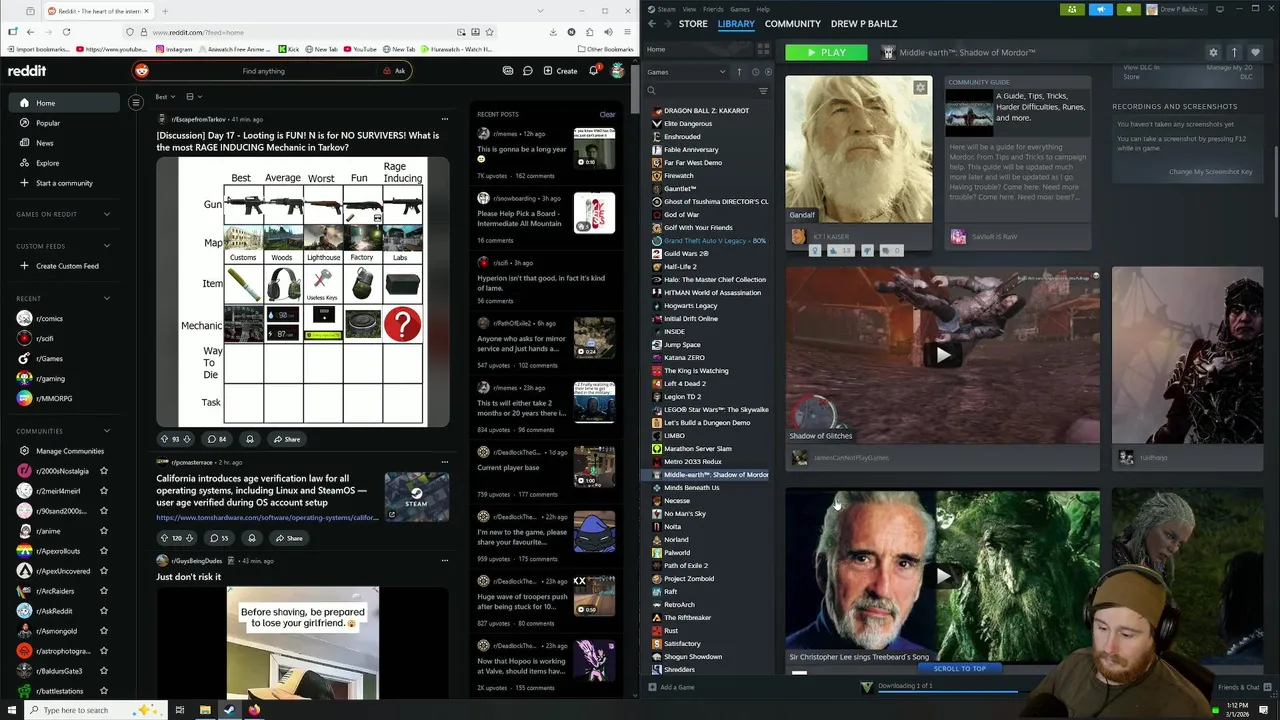Open the View menu in Steam

pos(689,9)
